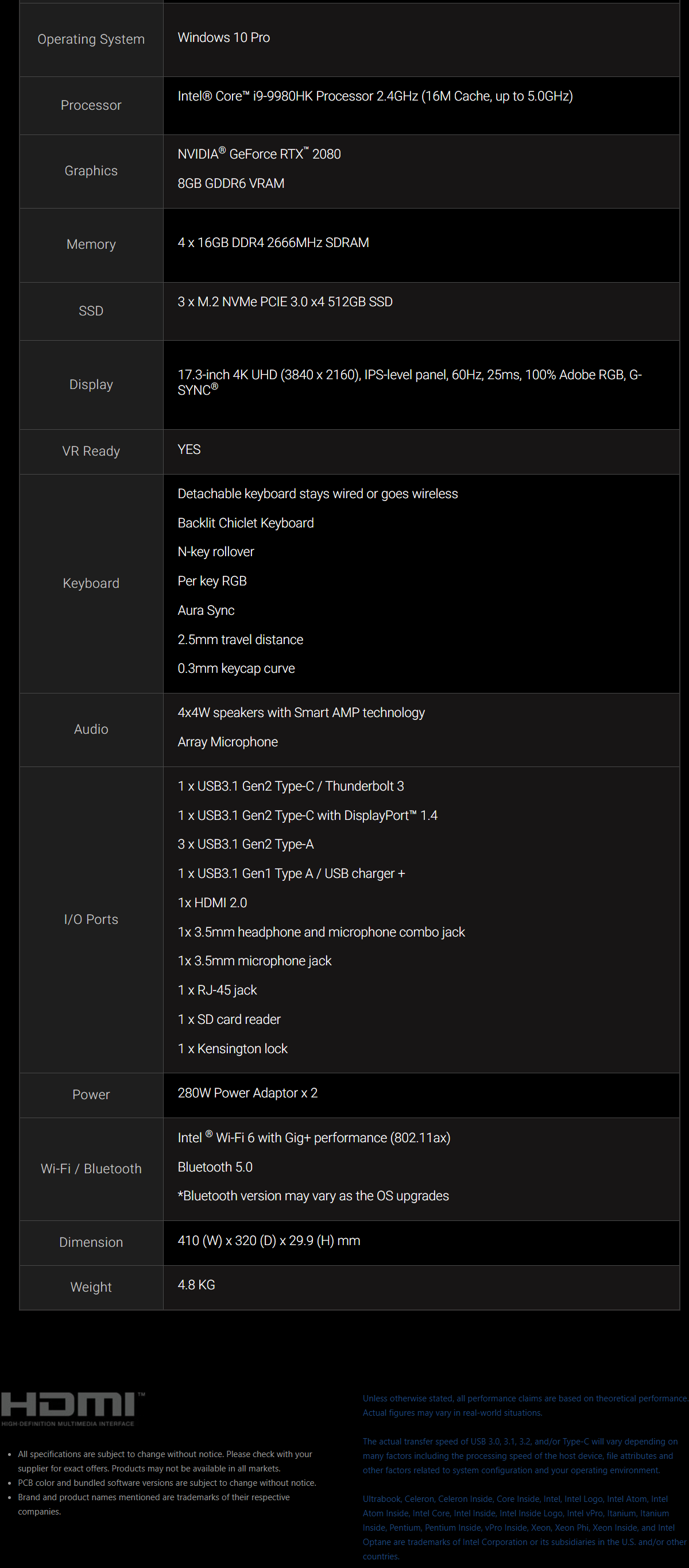The height and width of the screenshot is (1568, 689).
Task: Select the NVIDIA GeForce RTX 2080 text
Action: click(259, 153)
